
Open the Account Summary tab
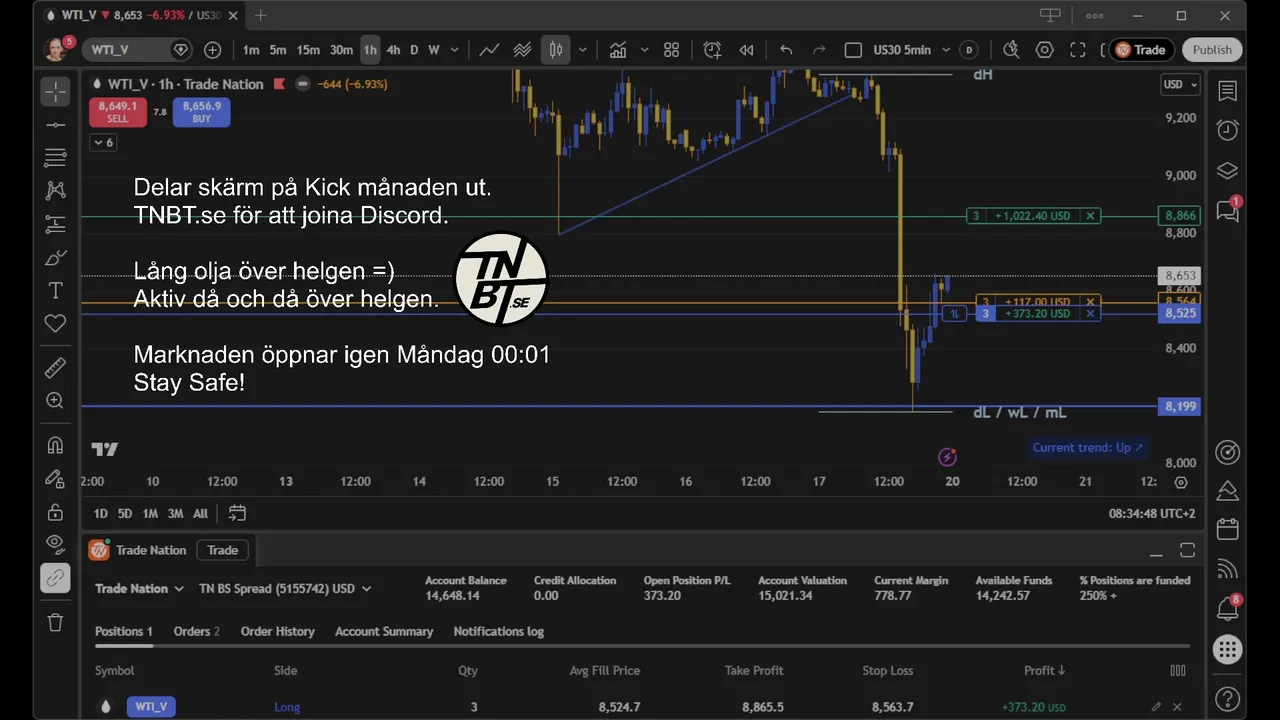384,631
